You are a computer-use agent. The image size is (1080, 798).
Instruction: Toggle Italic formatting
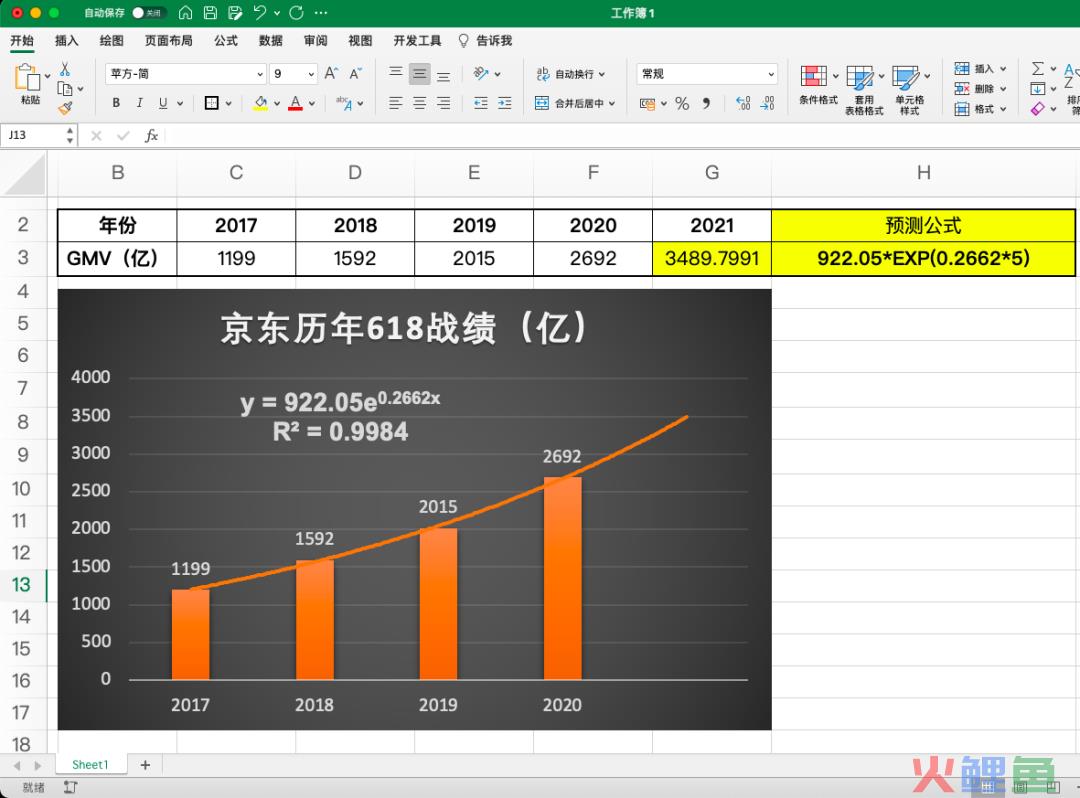pos(139,103)
